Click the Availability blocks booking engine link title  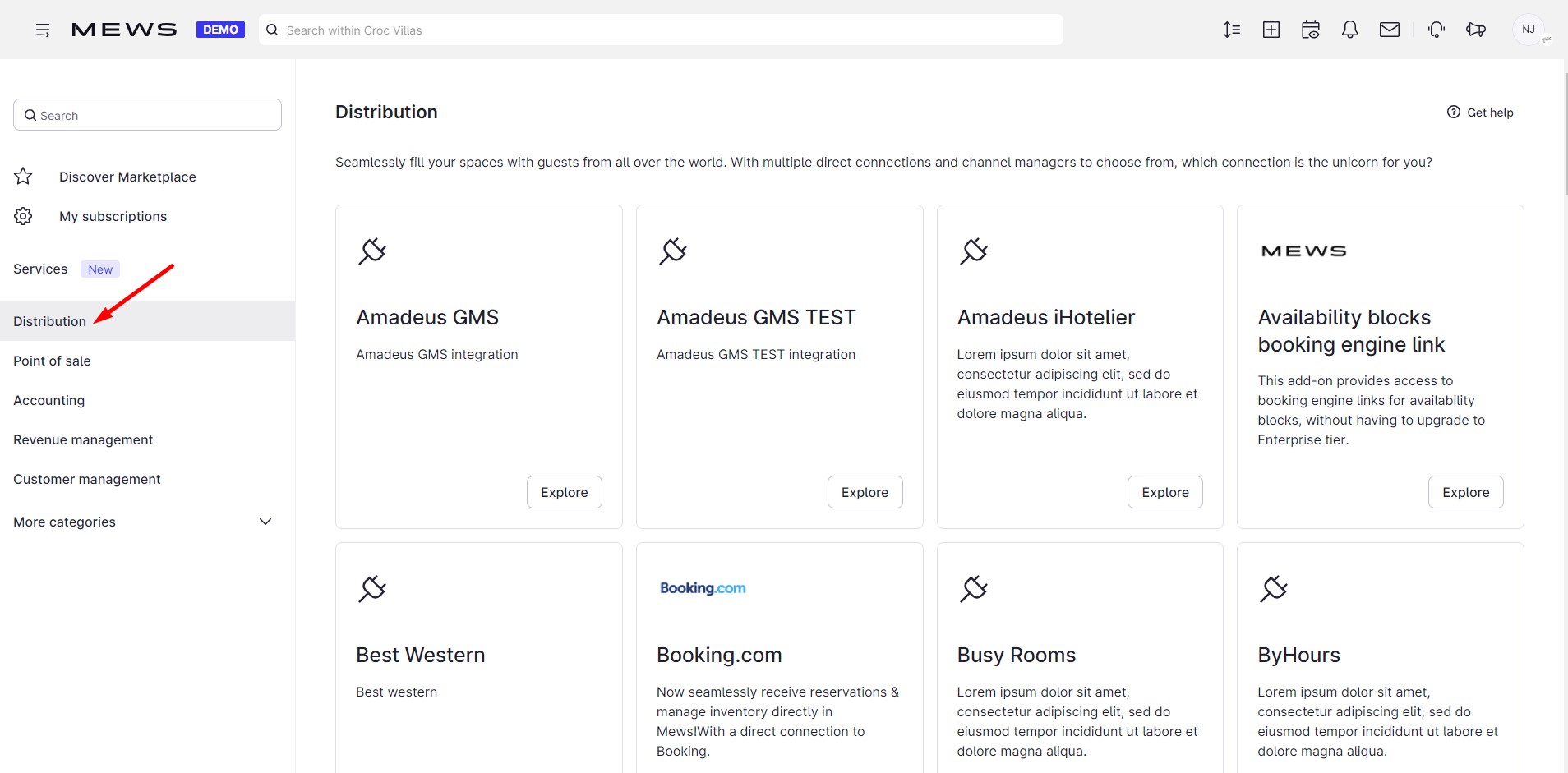click(1351, 331)
